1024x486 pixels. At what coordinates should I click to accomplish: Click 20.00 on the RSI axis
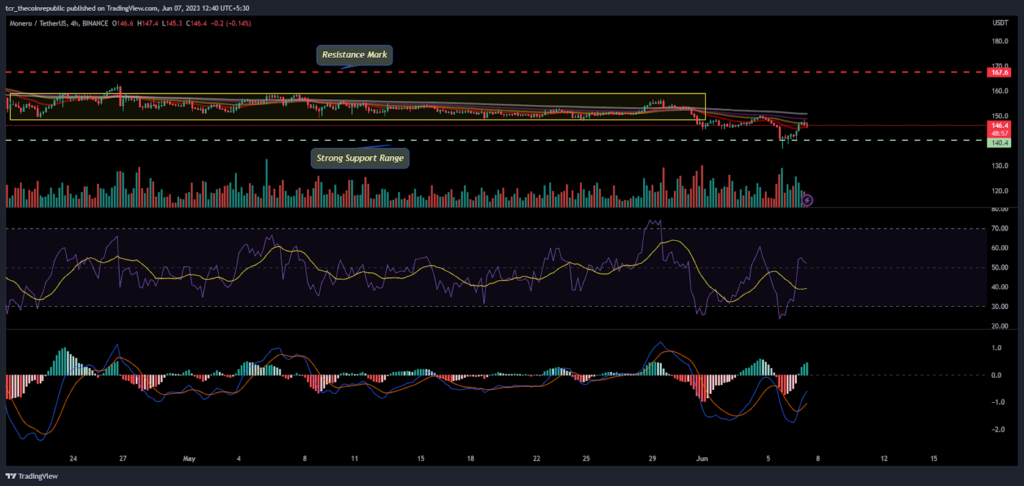[1000, 326]
